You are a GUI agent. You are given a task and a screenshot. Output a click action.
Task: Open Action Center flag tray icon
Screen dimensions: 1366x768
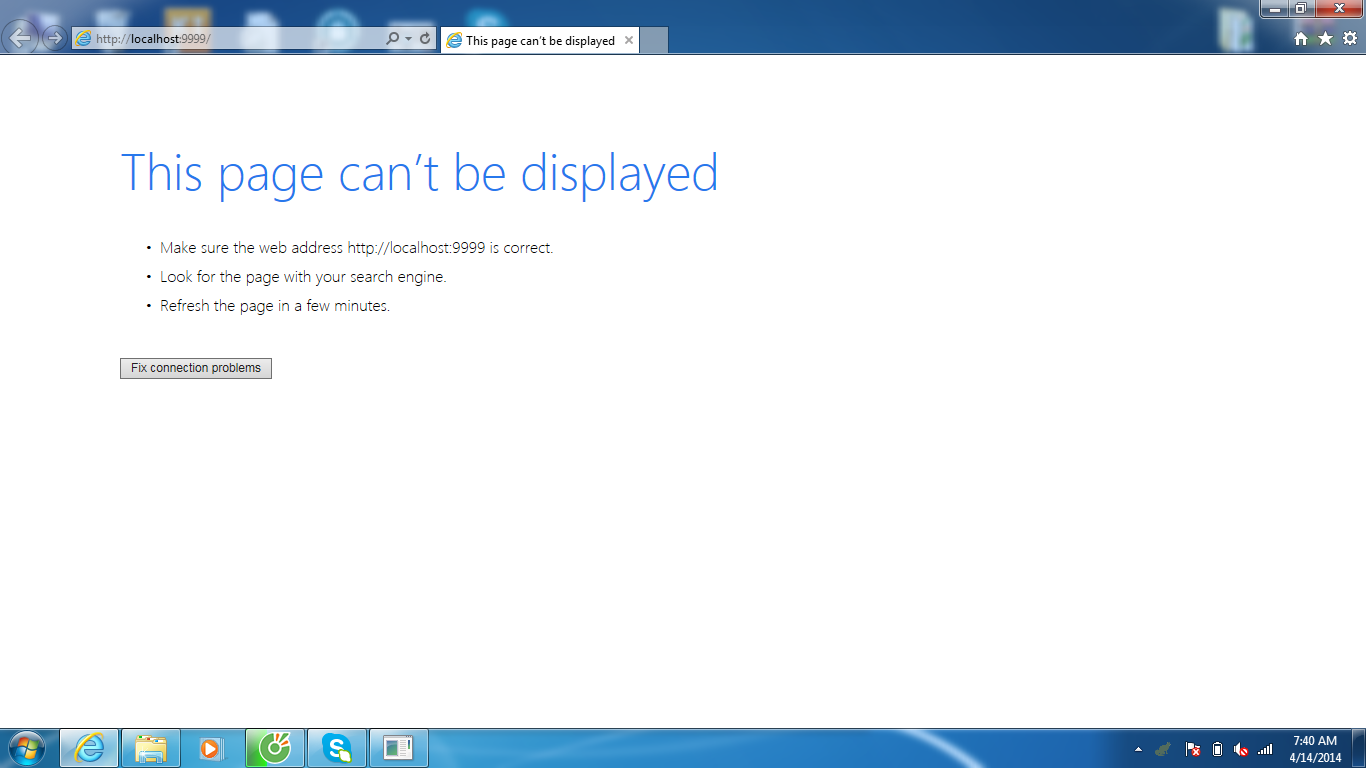coord(1192,749)
